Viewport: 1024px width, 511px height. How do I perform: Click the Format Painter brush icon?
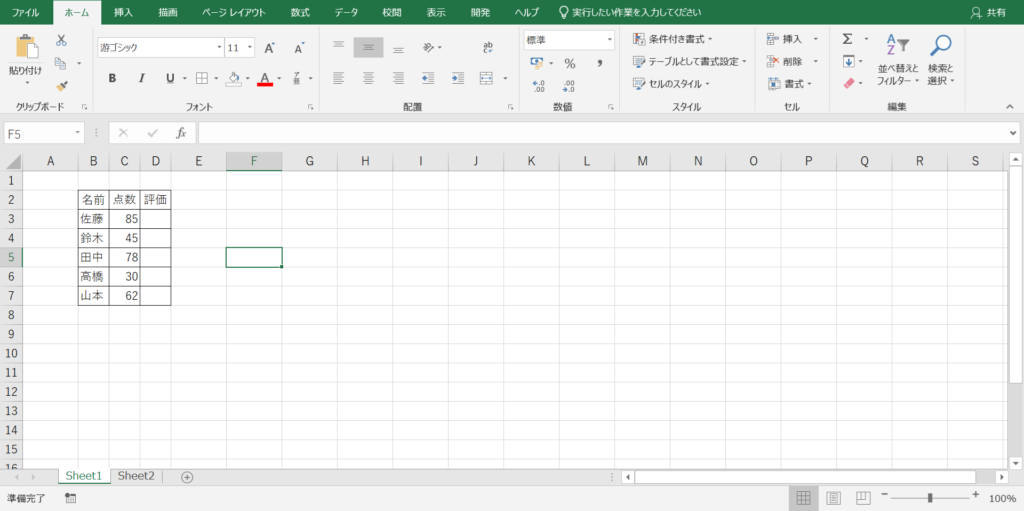coord(61,86)
